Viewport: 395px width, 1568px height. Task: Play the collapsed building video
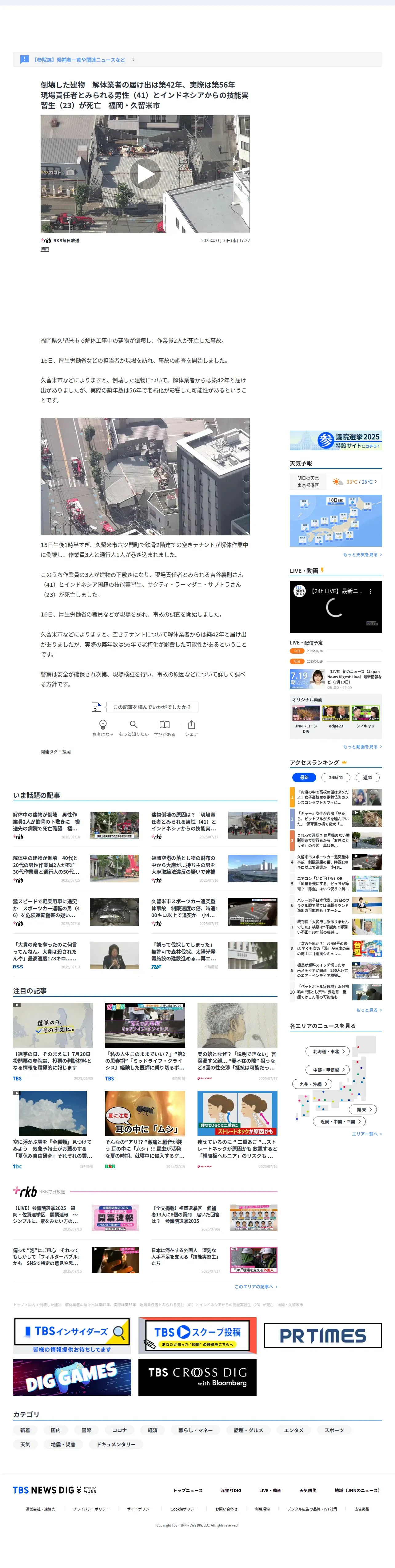pyautogui.click(x=145, y=174)
